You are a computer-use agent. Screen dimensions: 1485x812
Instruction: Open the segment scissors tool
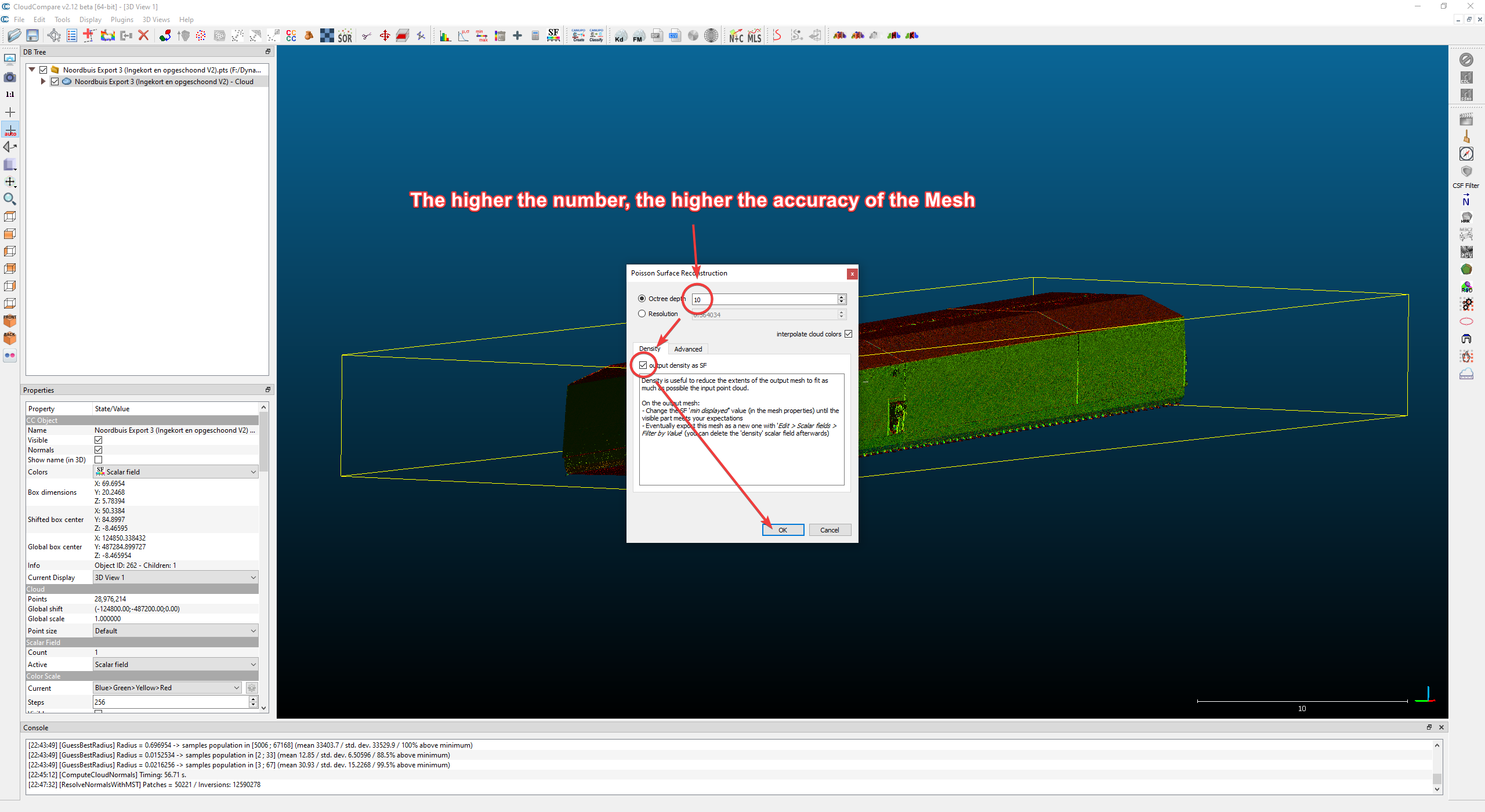pos(367,35)
